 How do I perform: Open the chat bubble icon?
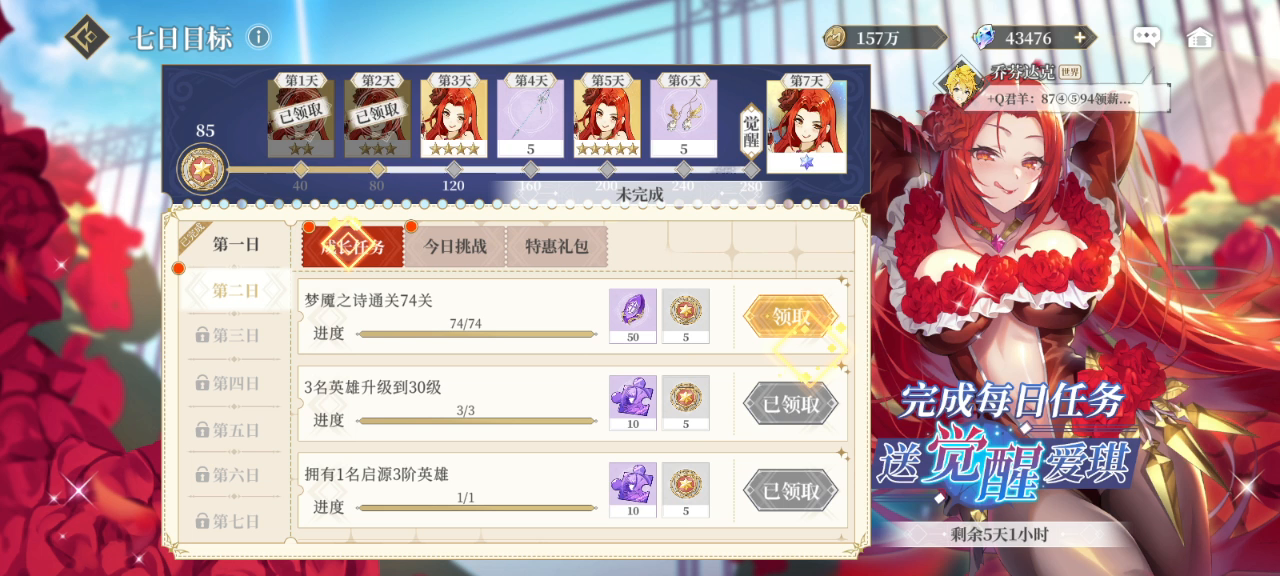pos(1146,38)
